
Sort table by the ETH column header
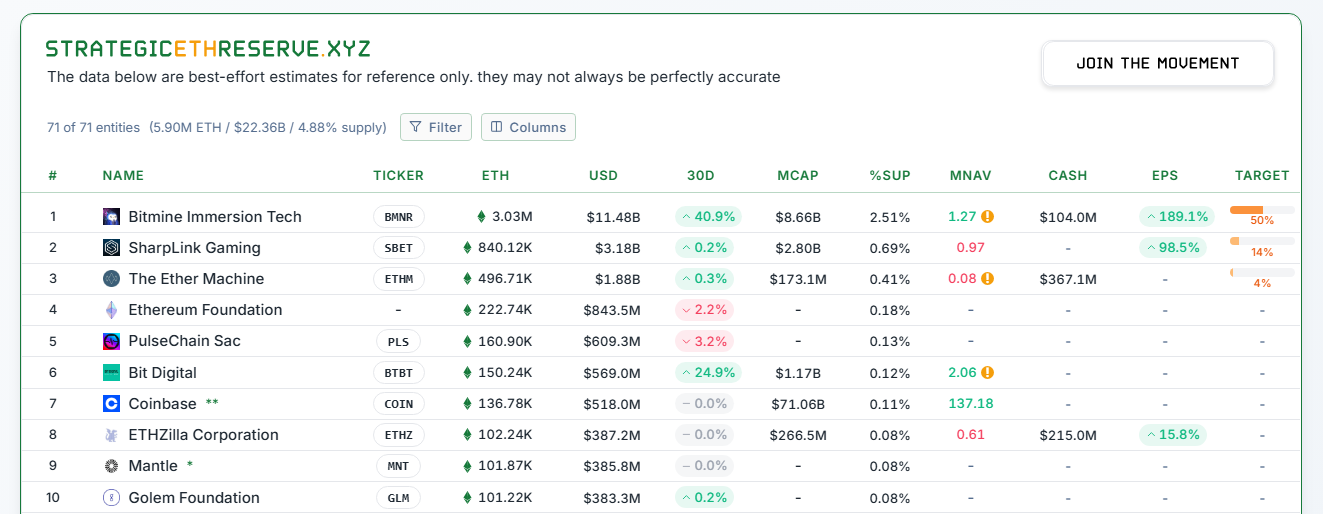click(495, 176)
